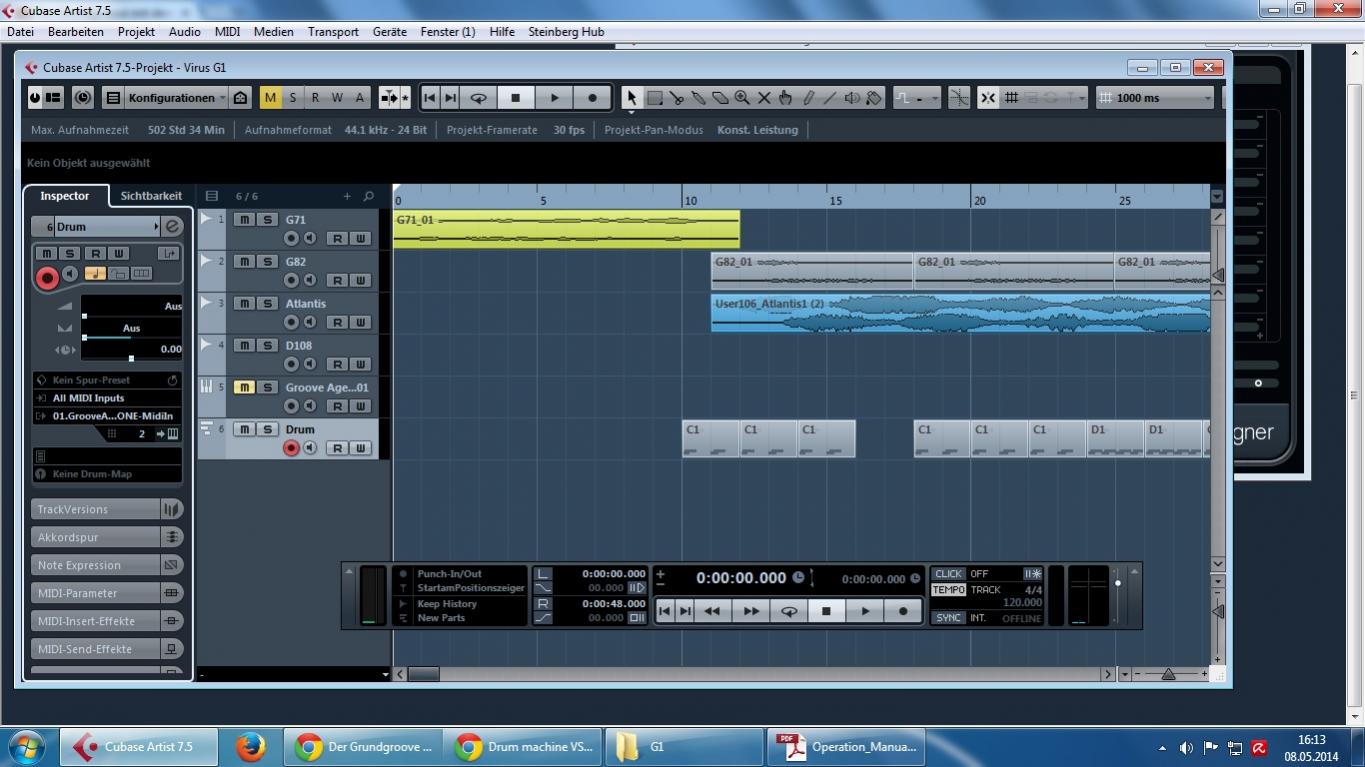Click Rewind in transport panel
This screenshot has height=767, width=1365.
pos(712,611)
